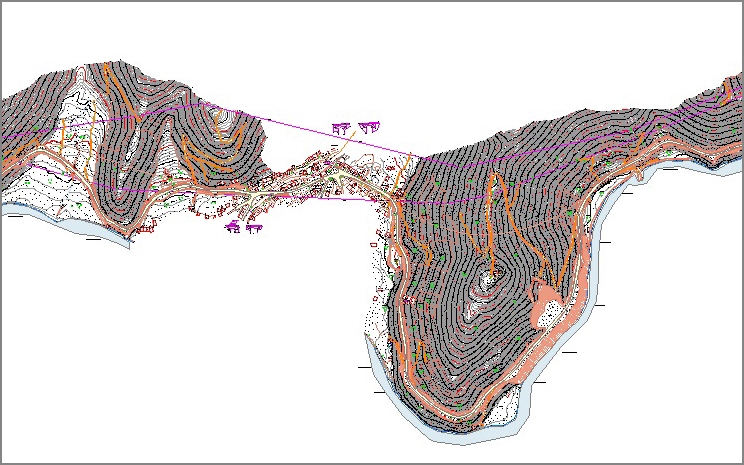Select the small red rectangle on peninsula's west edge

[x=378, y=294]
